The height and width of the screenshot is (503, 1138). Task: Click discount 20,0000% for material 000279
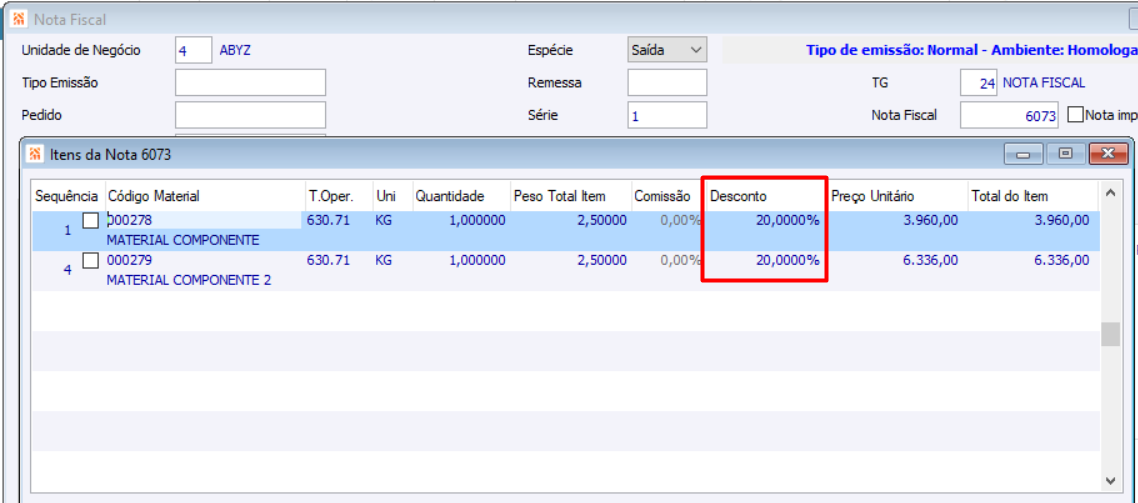(787, 260)
